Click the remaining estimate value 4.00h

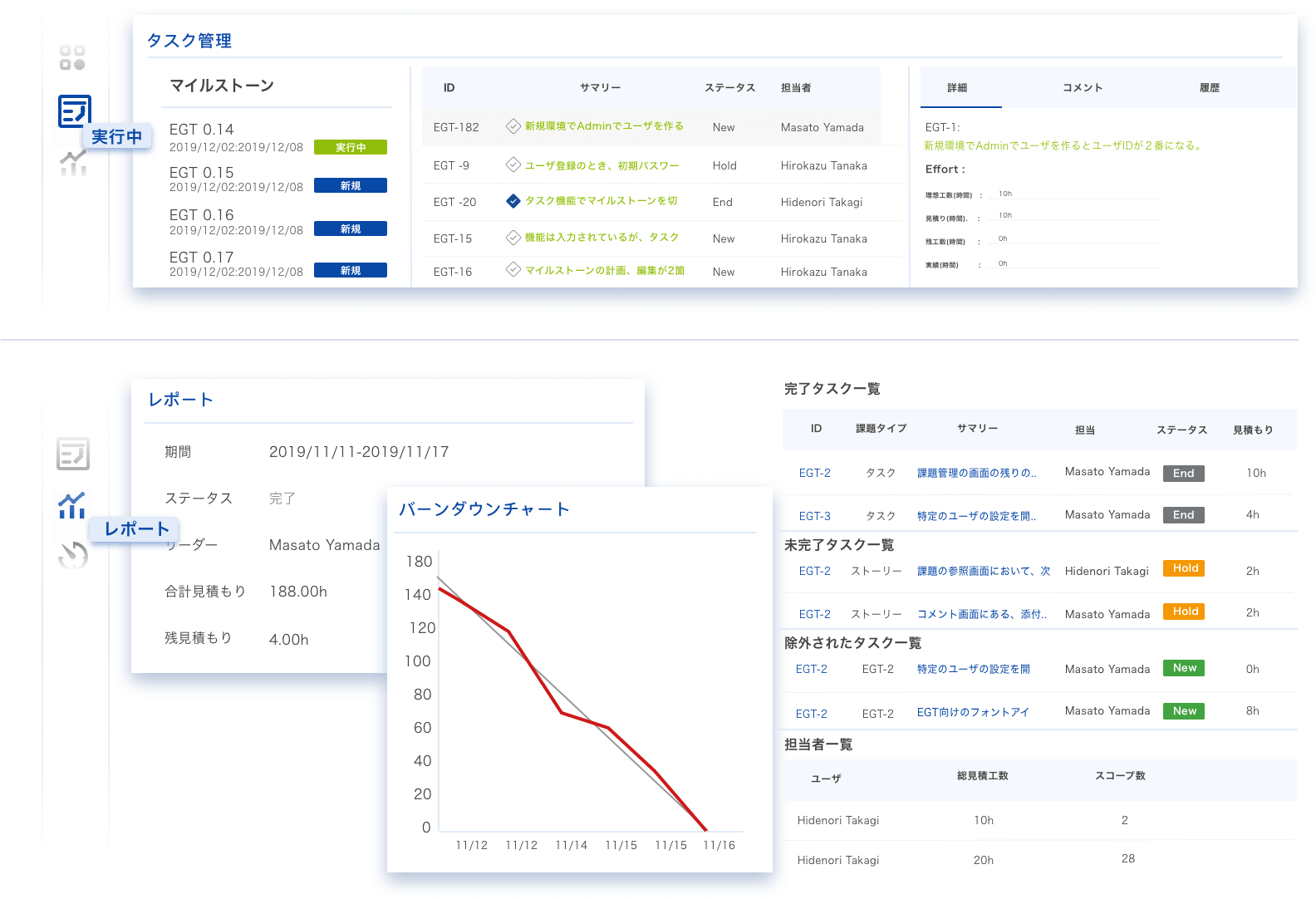288,640
